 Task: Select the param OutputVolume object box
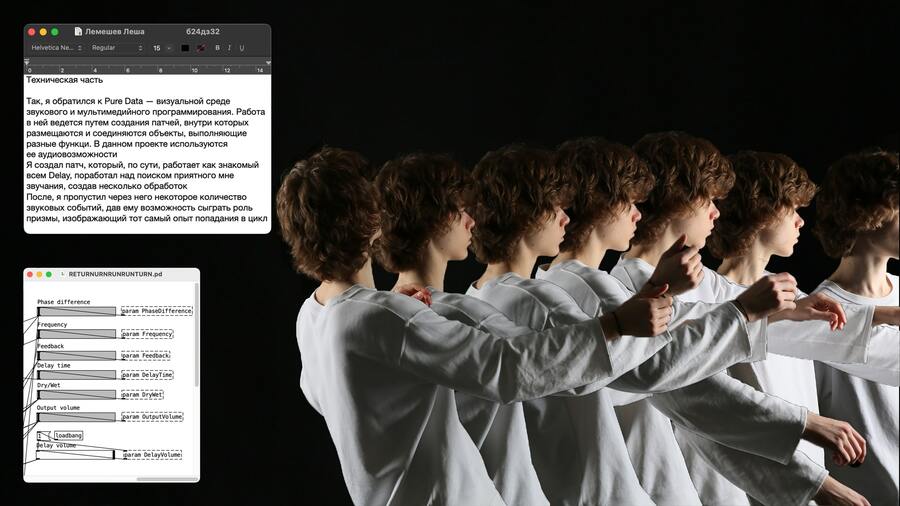(152, 417)
